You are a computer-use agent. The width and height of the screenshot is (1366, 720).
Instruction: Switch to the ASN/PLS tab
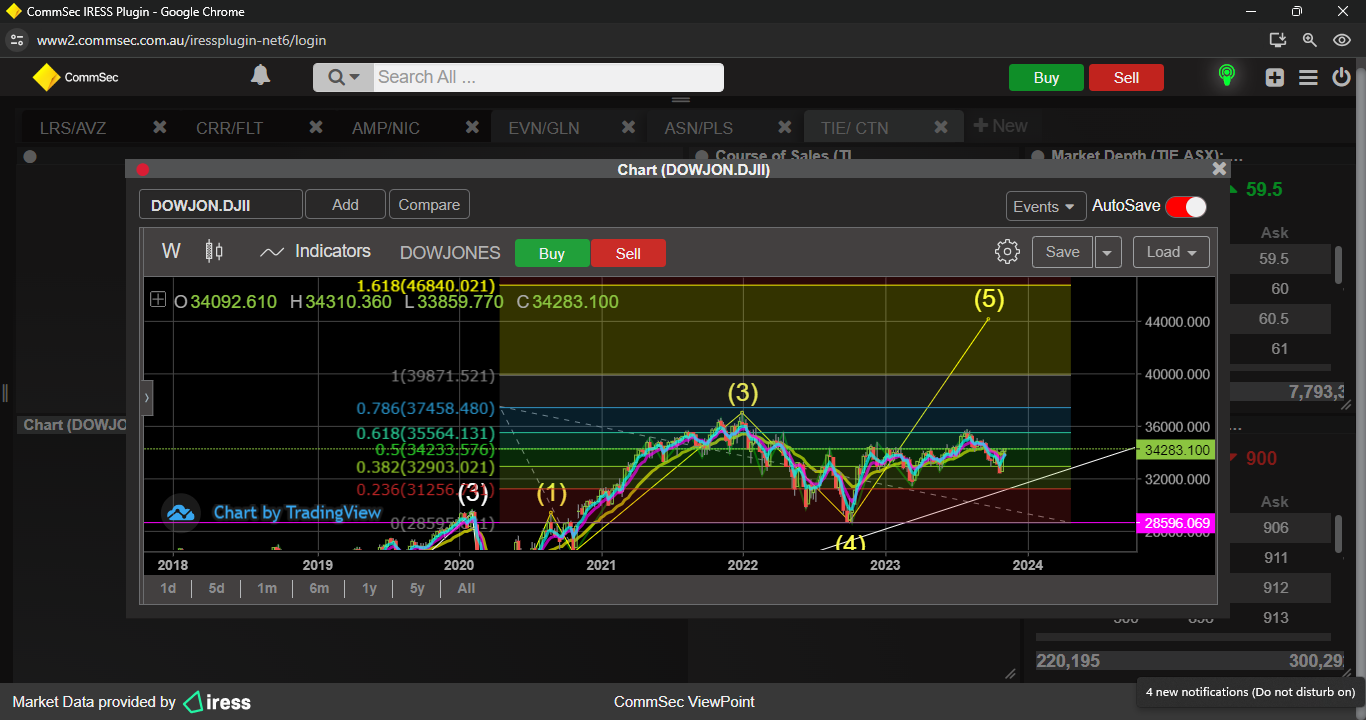click(x=698, y=128)
